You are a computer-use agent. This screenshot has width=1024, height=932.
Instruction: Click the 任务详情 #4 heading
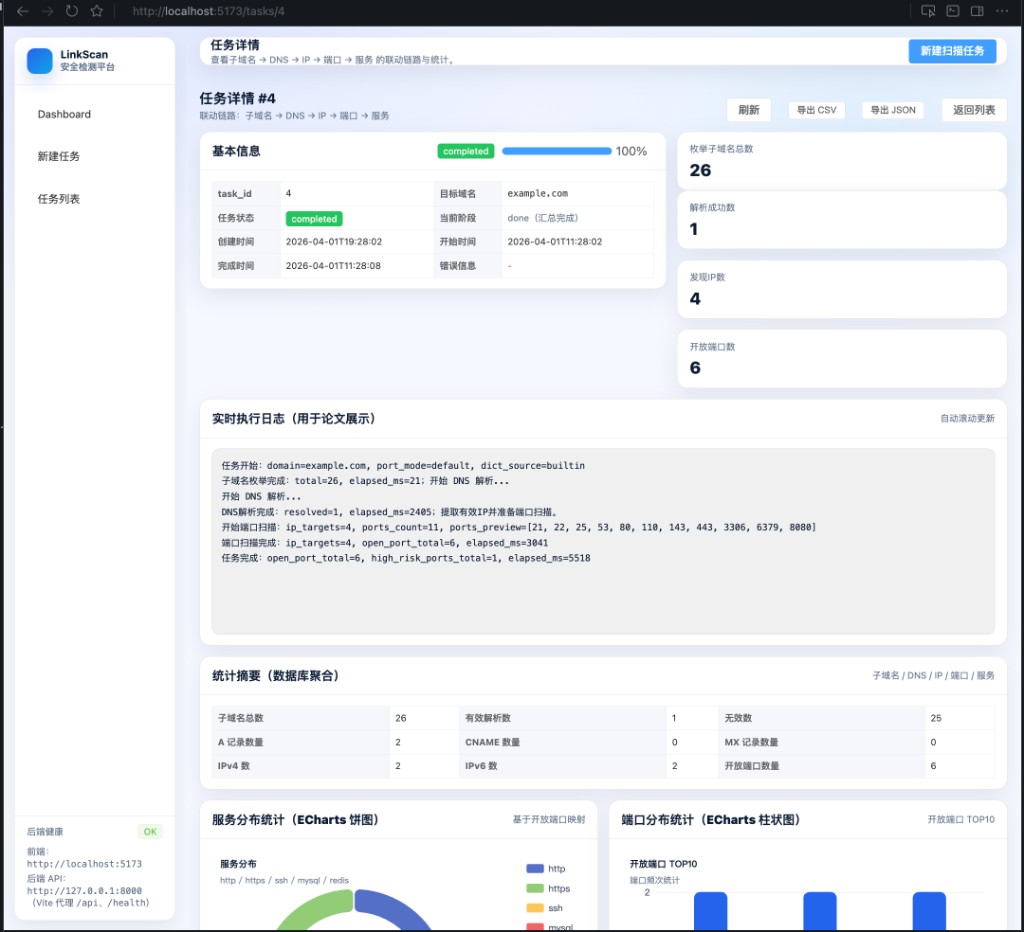238,99
